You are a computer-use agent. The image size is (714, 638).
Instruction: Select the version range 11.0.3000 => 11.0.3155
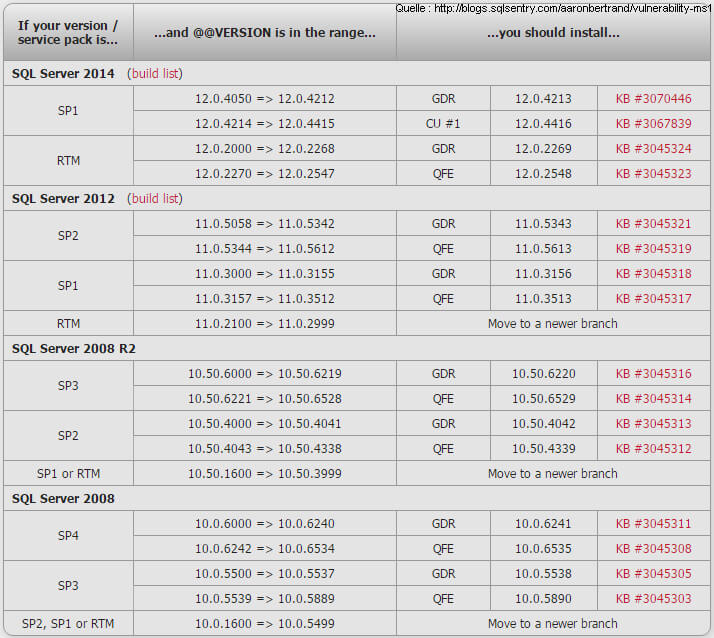(x=265, y=274)
